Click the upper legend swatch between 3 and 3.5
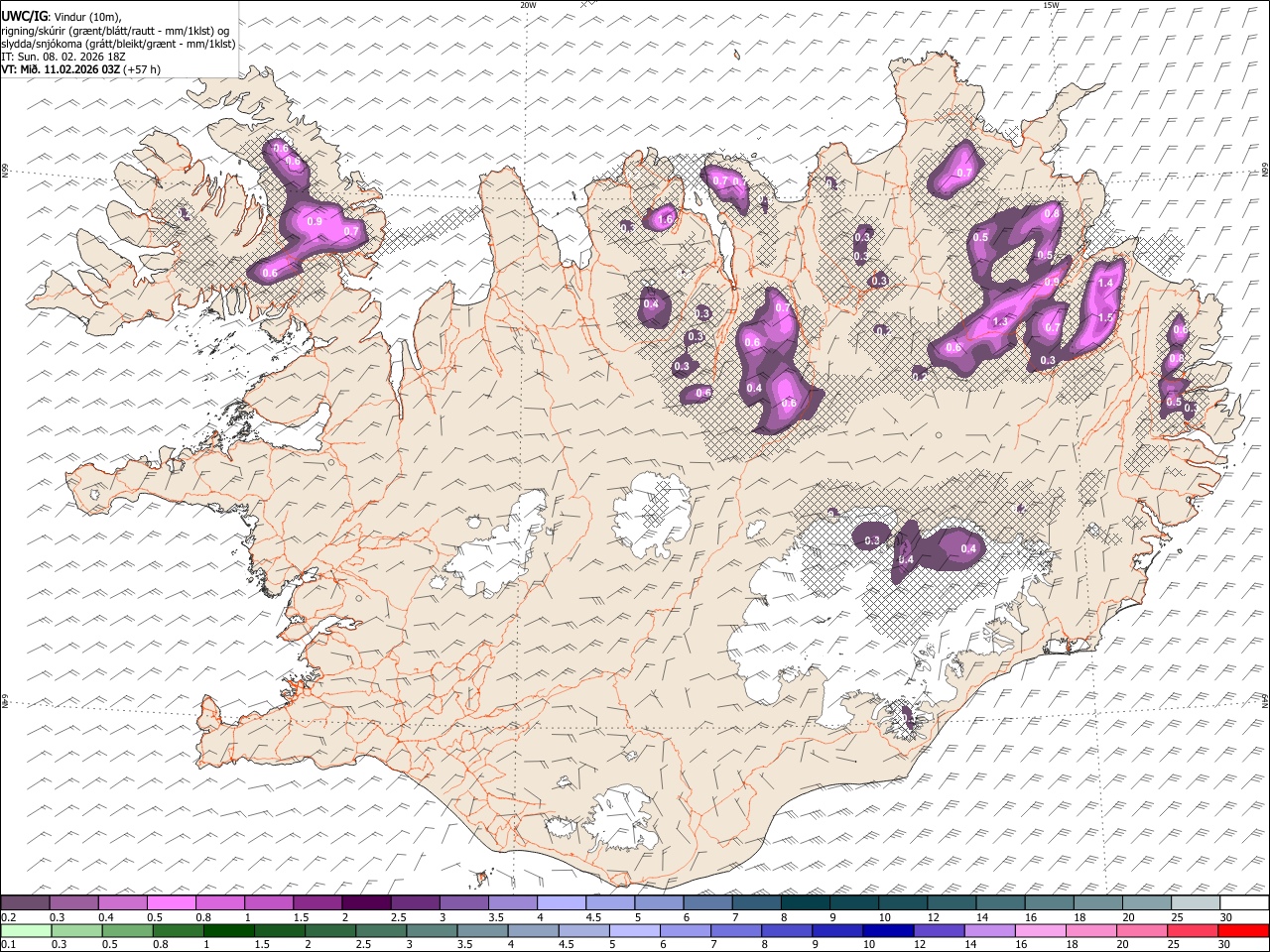Image resolution: width=1270 pixels, height=952 pixels. (463, 902)
